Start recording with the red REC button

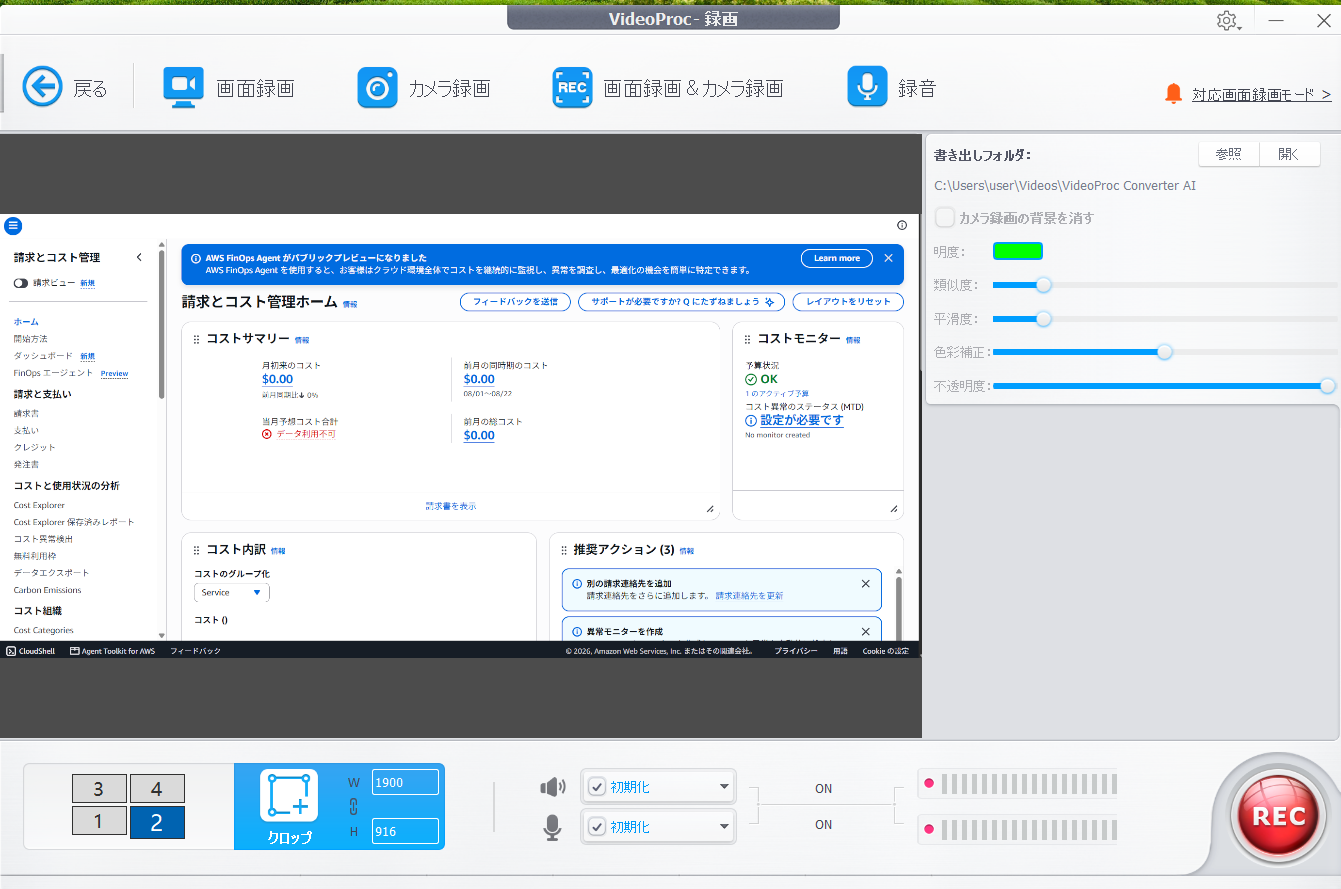tap(1279, 815)
